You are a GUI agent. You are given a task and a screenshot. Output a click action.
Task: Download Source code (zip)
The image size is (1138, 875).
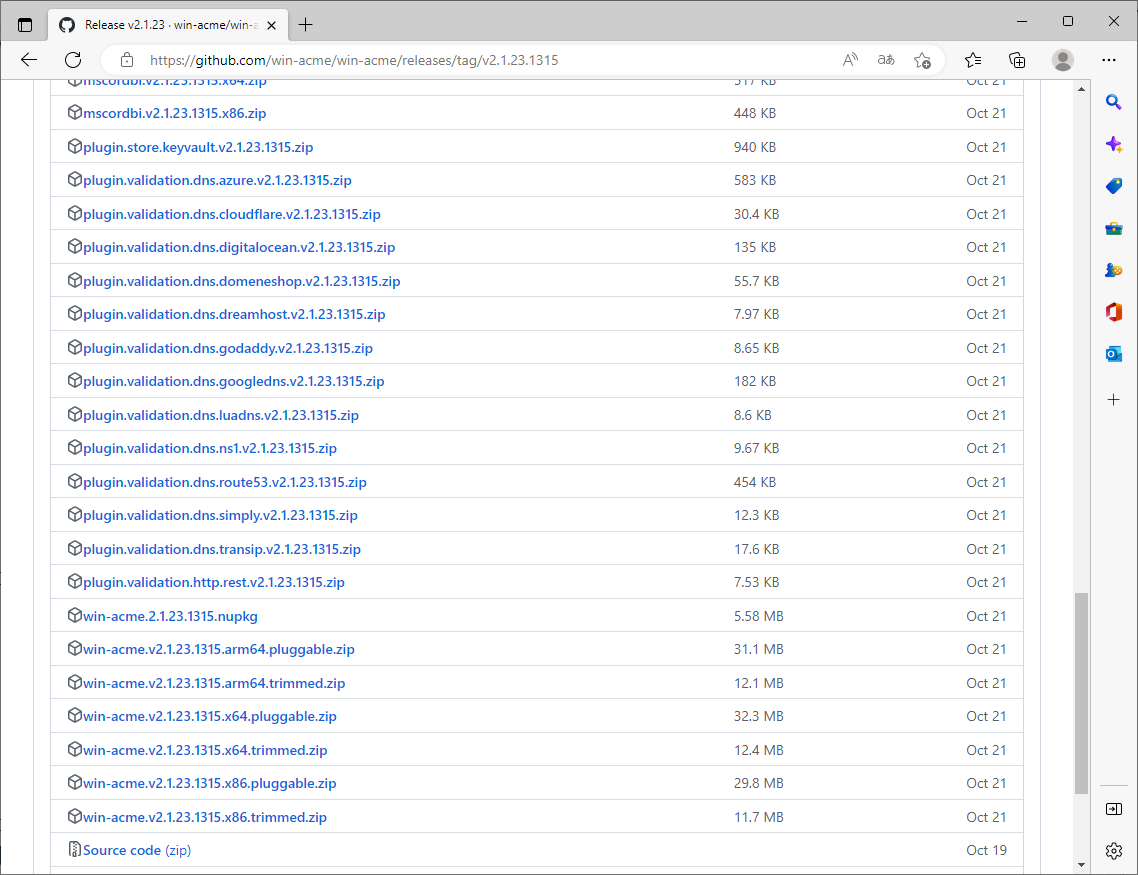137,850
